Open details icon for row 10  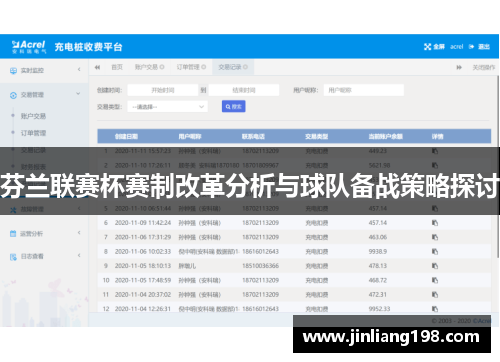coord(435,280)
